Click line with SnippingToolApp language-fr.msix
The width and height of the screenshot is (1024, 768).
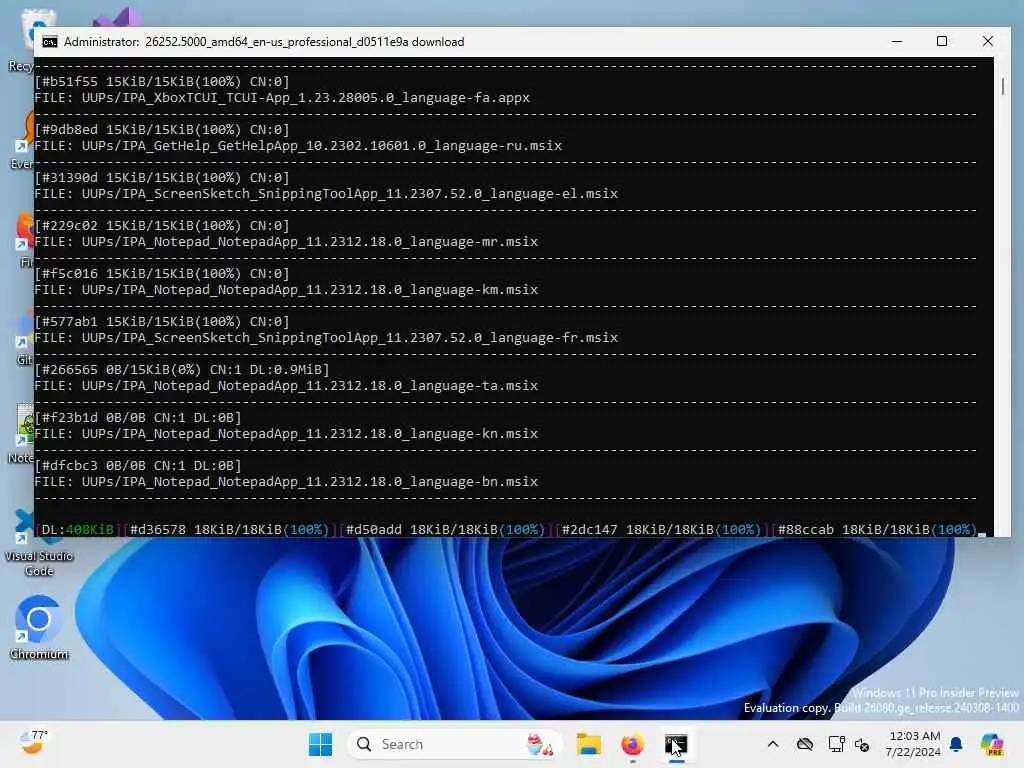coord(326,338)
